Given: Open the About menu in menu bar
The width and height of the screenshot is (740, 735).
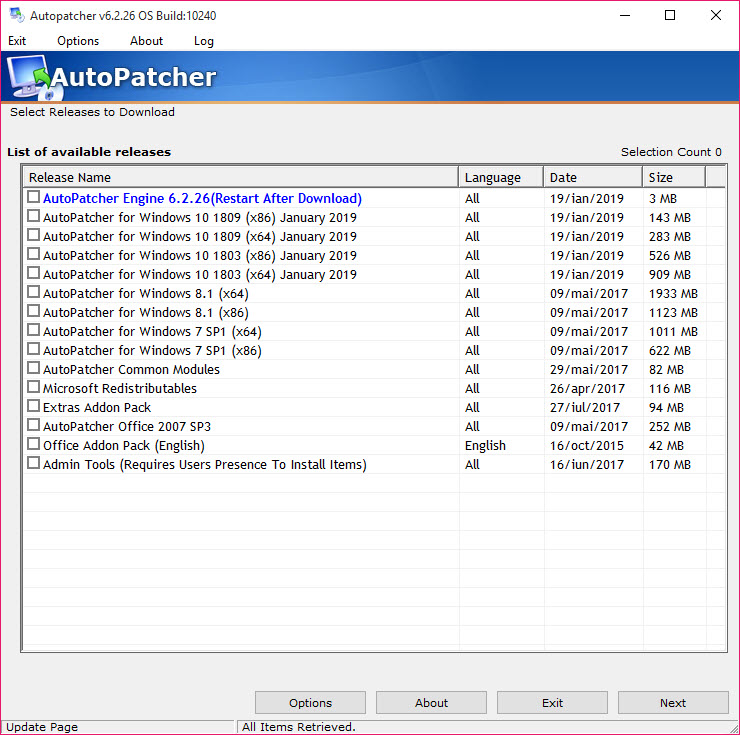Looking at the screenshot, I should (x=146, y=41).
